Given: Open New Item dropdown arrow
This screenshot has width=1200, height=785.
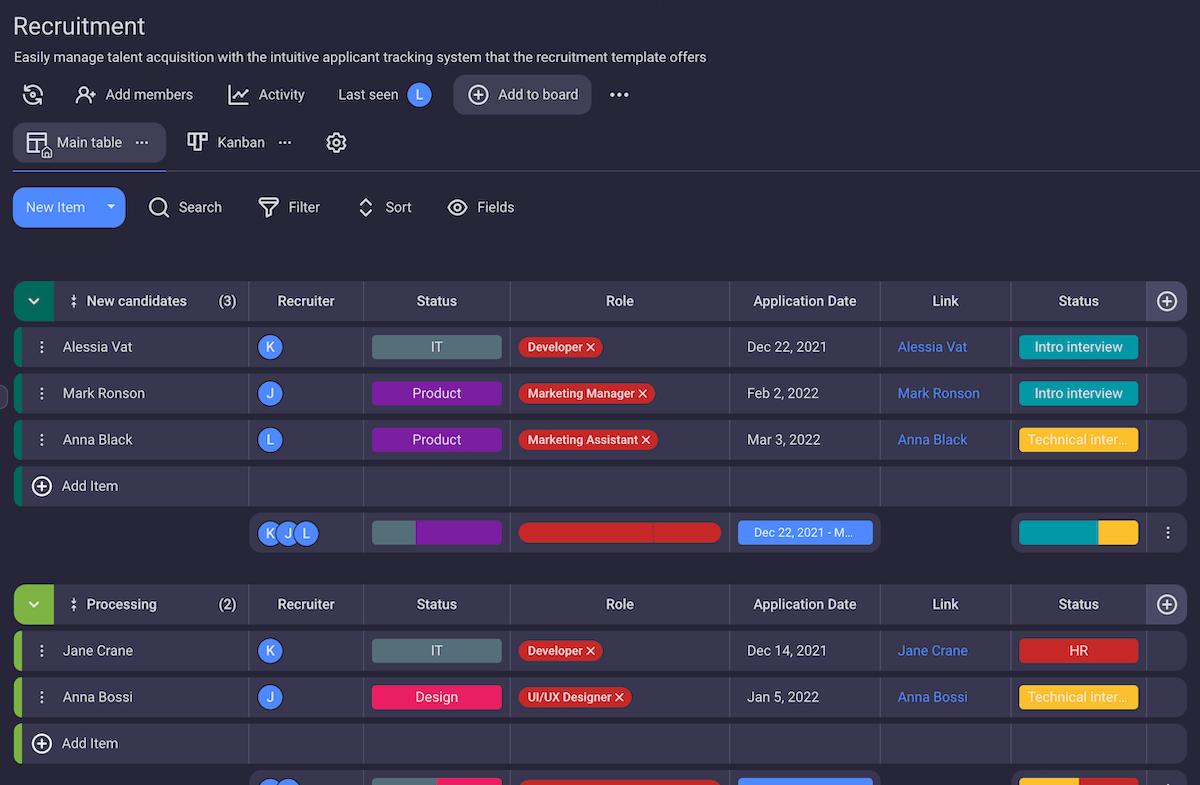Looking at the screenshot, I should pyautogui.click(x=111, y=207).
